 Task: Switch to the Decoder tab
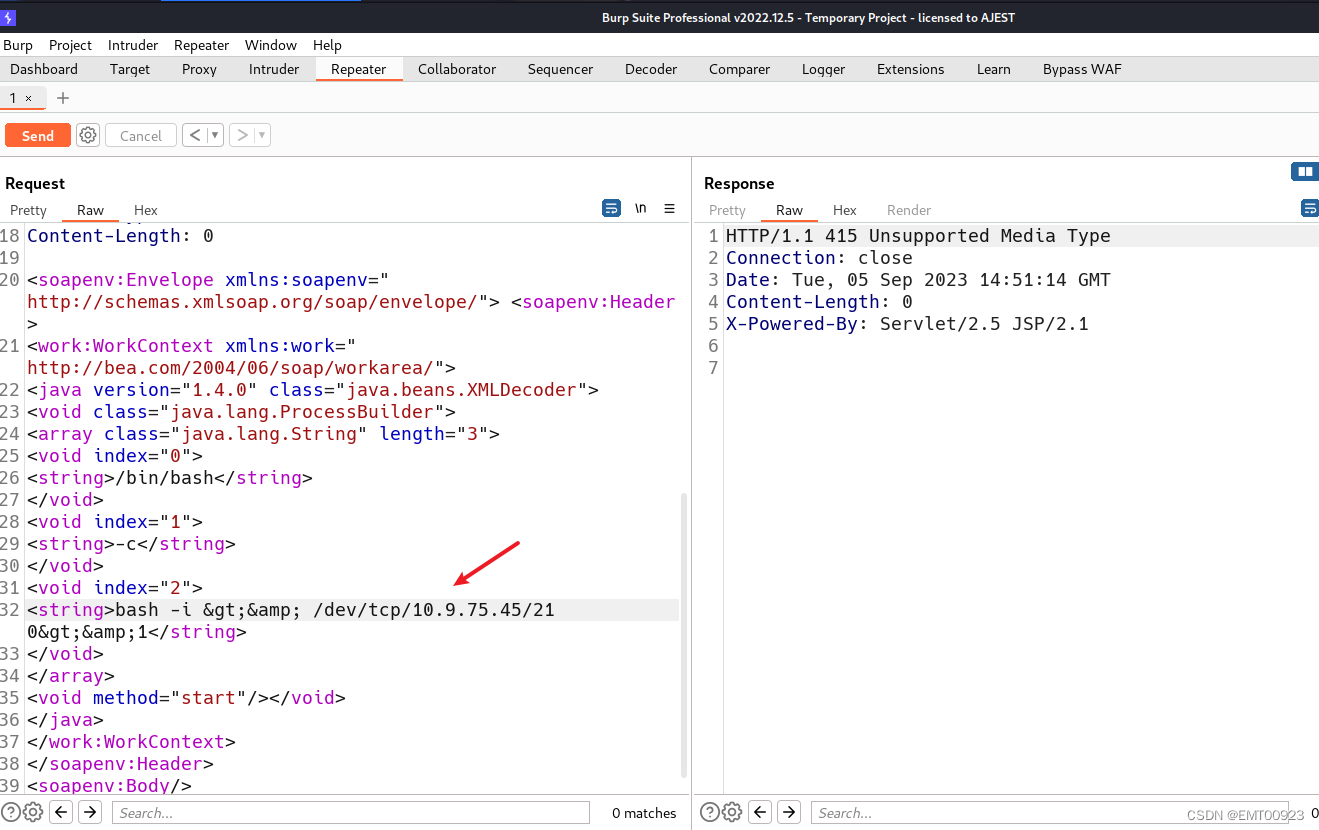(651, 69)
